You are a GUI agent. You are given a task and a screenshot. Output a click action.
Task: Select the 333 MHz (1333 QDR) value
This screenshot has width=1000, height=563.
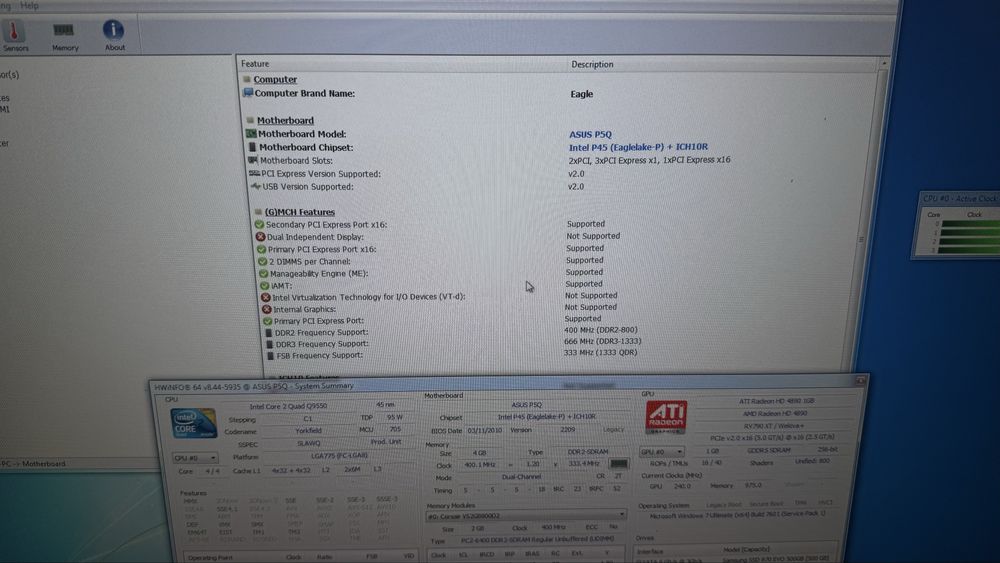(600, 352)
